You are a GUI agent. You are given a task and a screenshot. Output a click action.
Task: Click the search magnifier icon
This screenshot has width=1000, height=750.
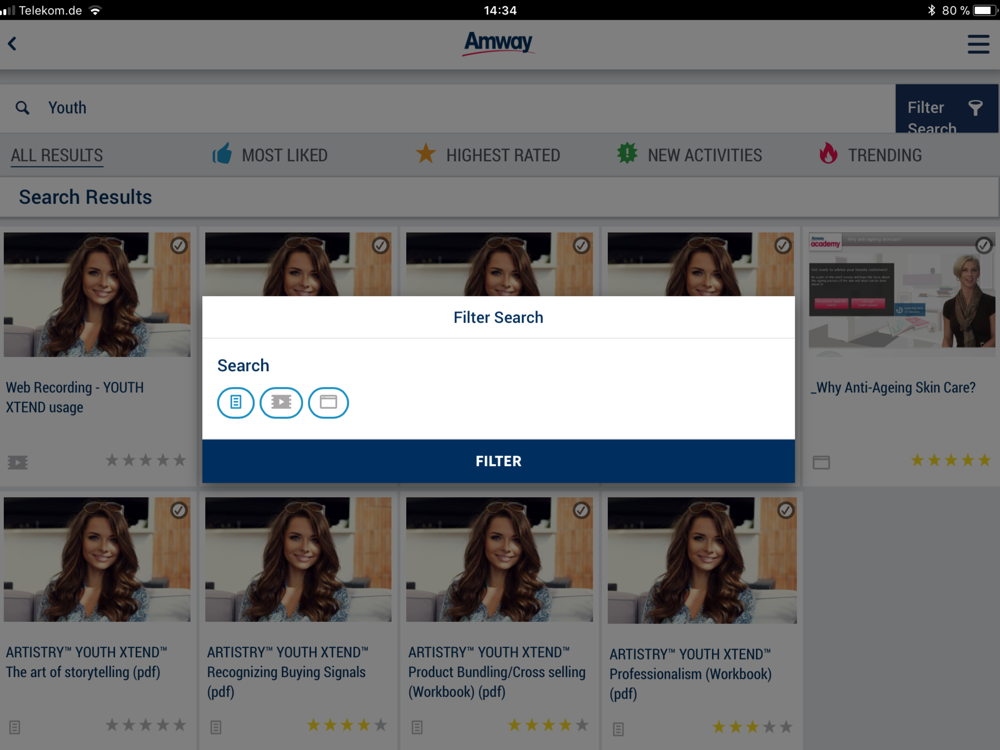pos(22,108)
